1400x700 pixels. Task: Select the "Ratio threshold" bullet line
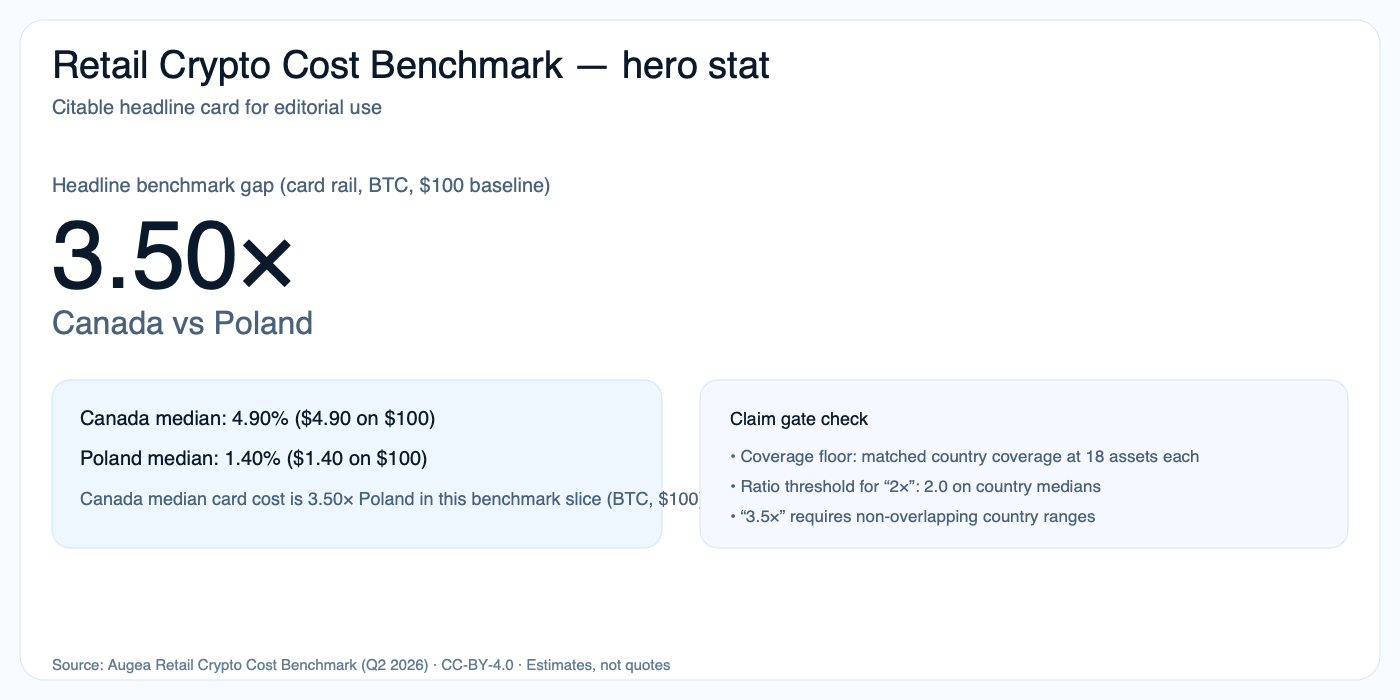(x=915, y=487)
